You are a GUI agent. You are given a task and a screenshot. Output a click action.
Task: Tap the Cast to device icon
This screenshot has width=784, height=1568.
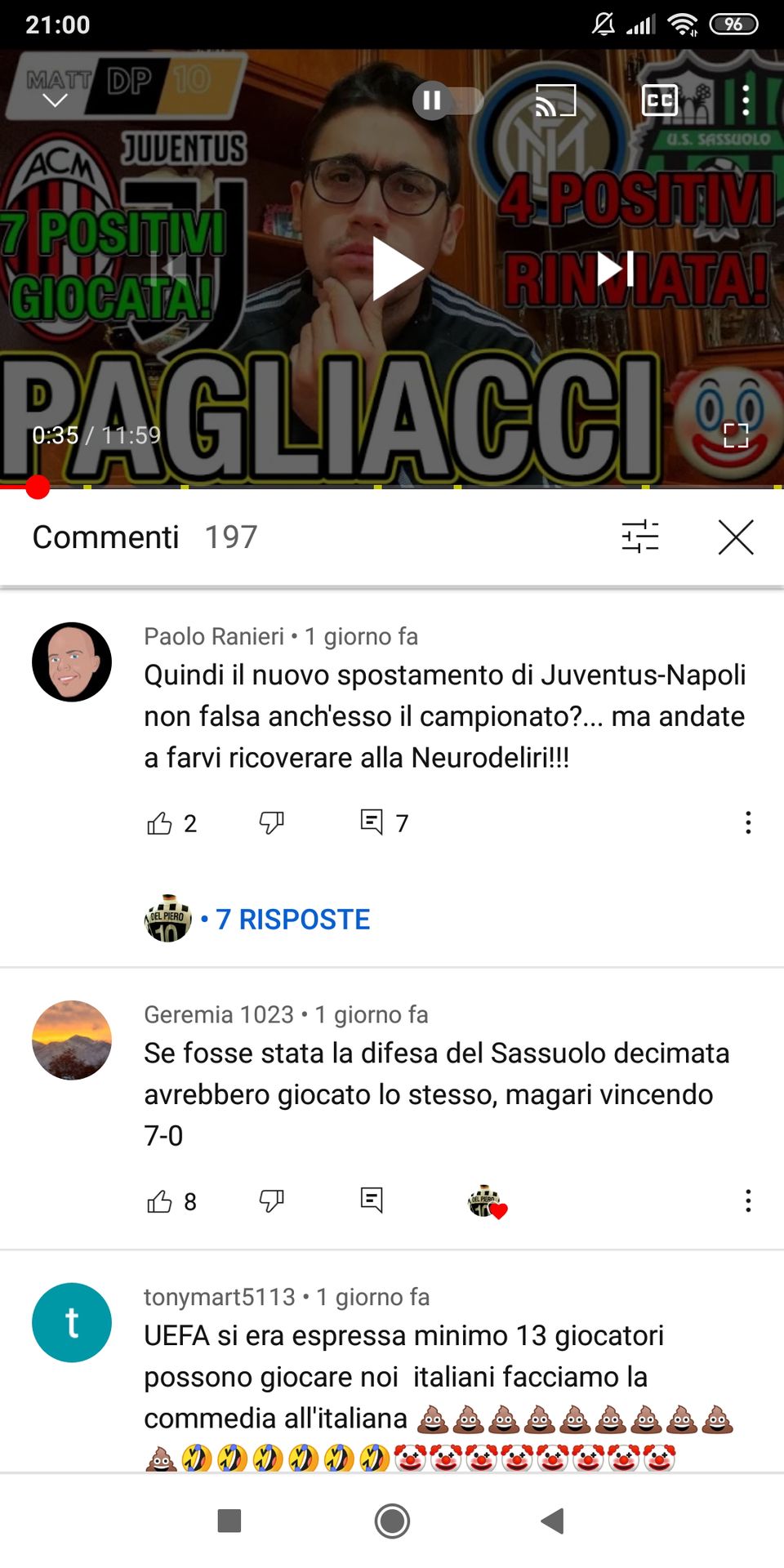555,100
